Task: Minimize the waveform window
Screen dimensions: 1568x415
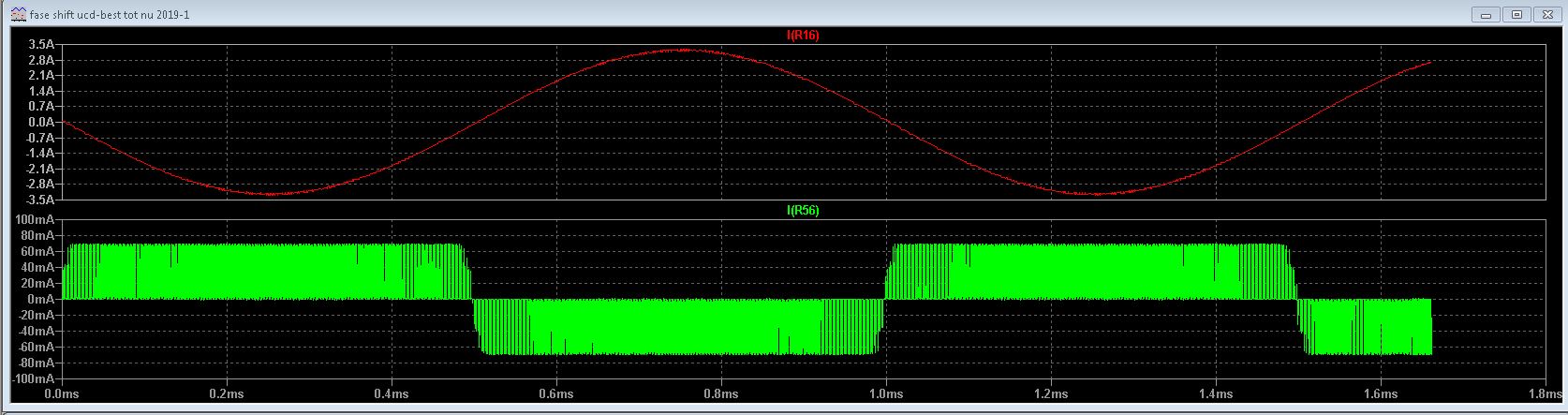Action: click(1487, 15)
